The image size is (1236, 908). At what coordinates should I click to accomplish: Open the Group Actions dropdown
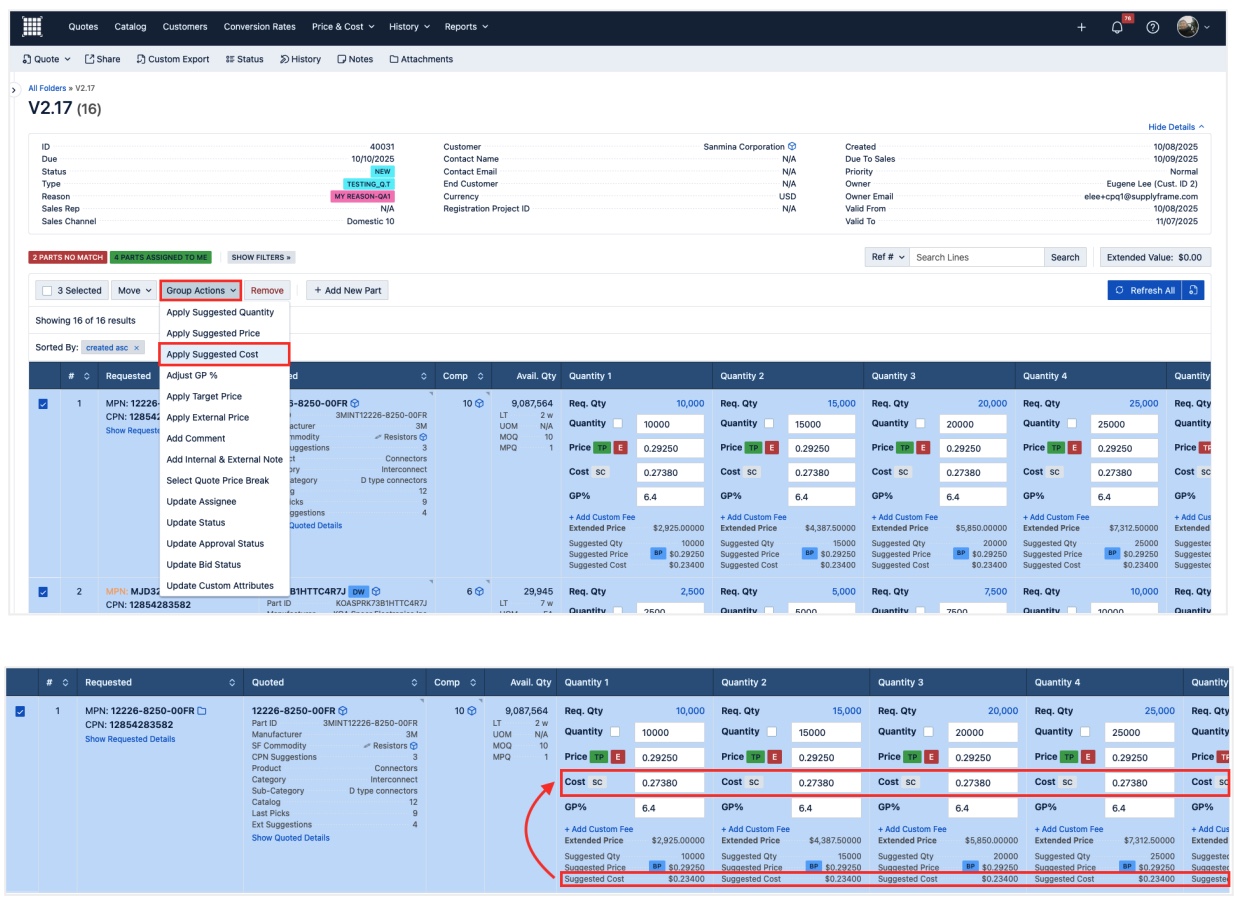[201, 290]
